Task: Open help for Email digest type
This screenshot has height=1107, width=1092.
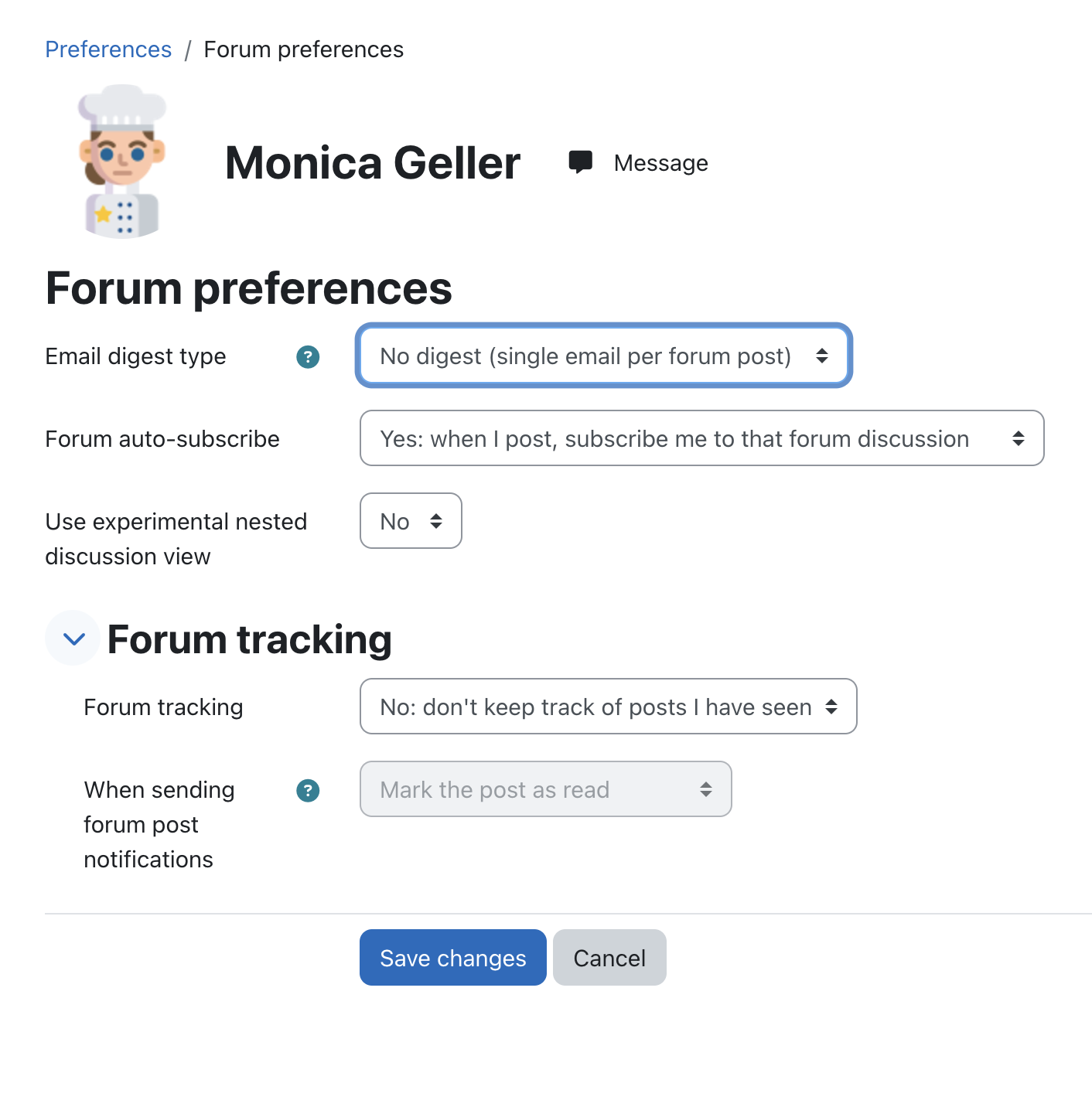Action: click(308, 356)
